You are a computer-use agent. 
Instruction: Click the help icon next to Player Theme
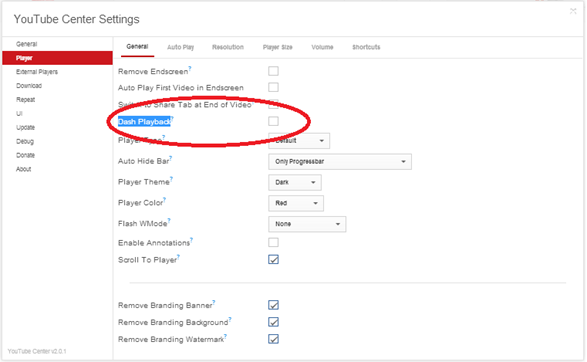pyautogui.click(x=171, y=179)
